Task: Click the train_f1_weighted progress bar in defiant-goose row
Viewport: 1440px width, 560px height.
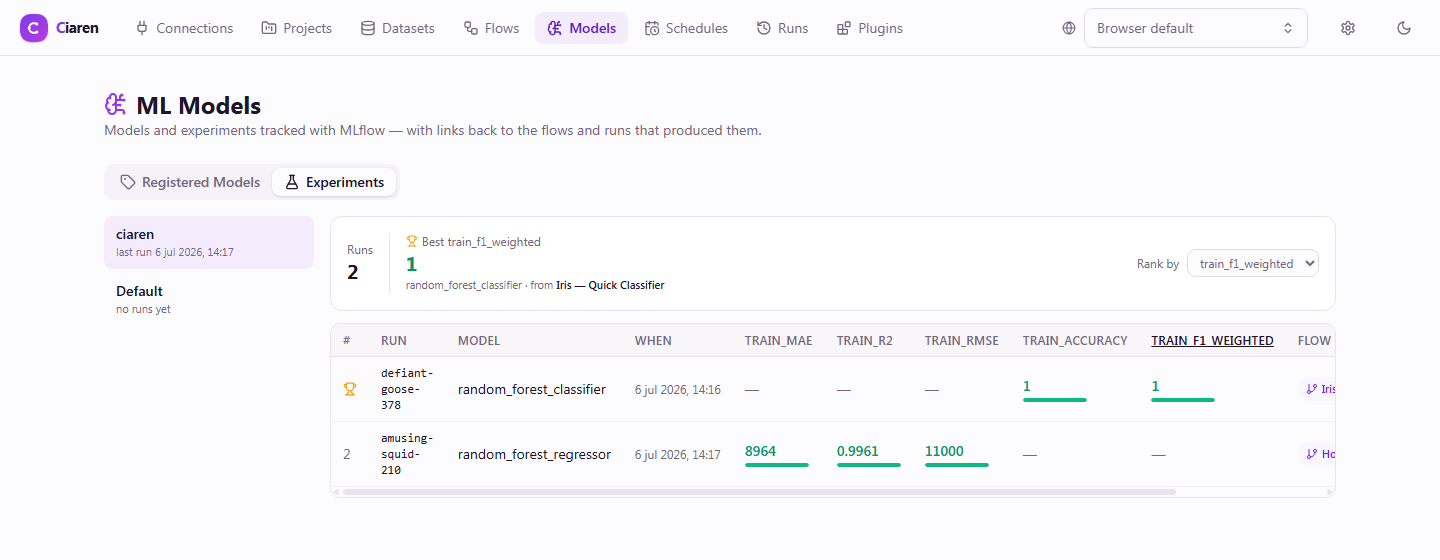Action: 1183,400
